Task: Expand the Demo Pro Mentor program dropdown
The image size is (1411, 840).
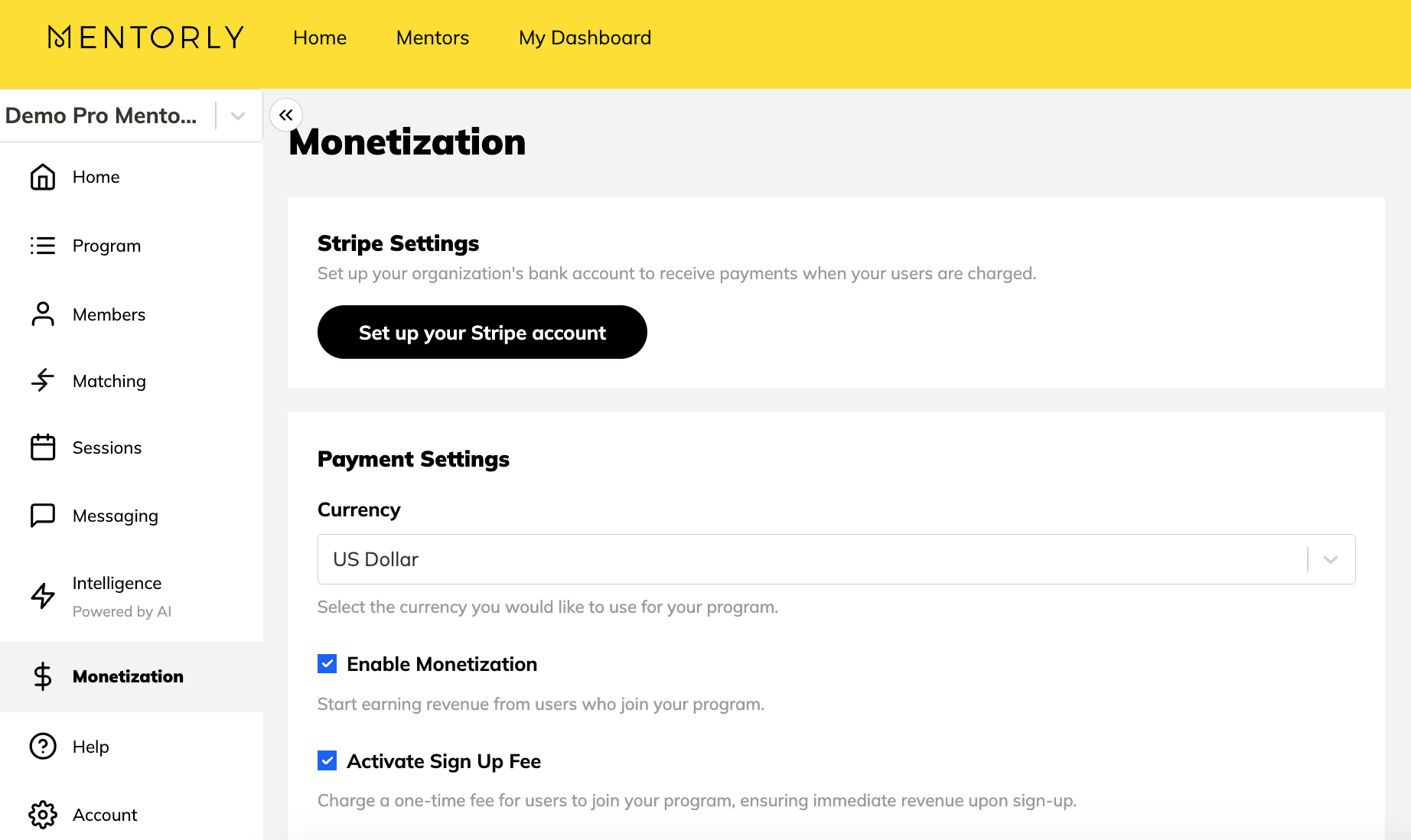Action: coord(238,116)
